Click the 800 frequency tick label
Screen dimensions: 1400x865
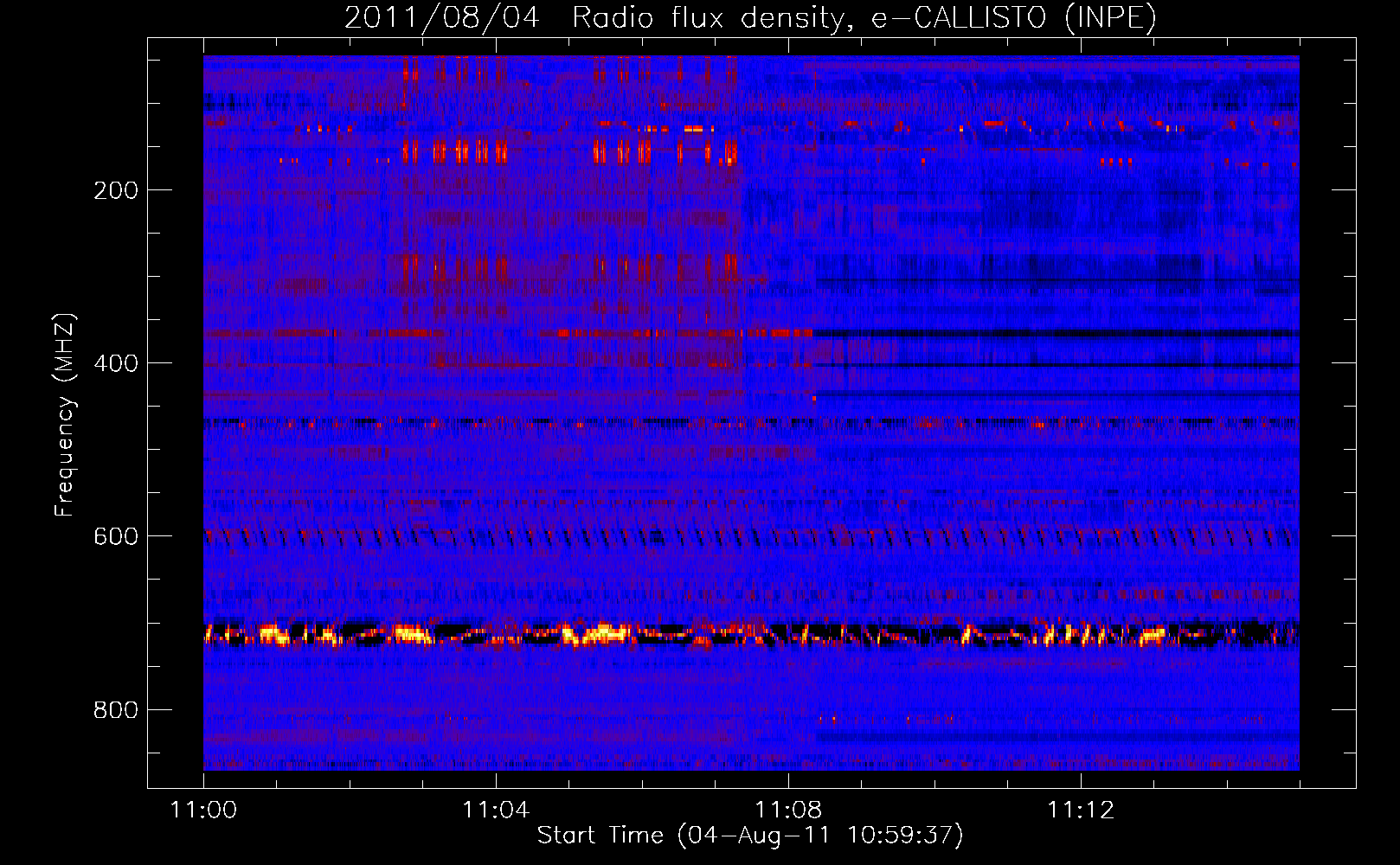point(116,710)
